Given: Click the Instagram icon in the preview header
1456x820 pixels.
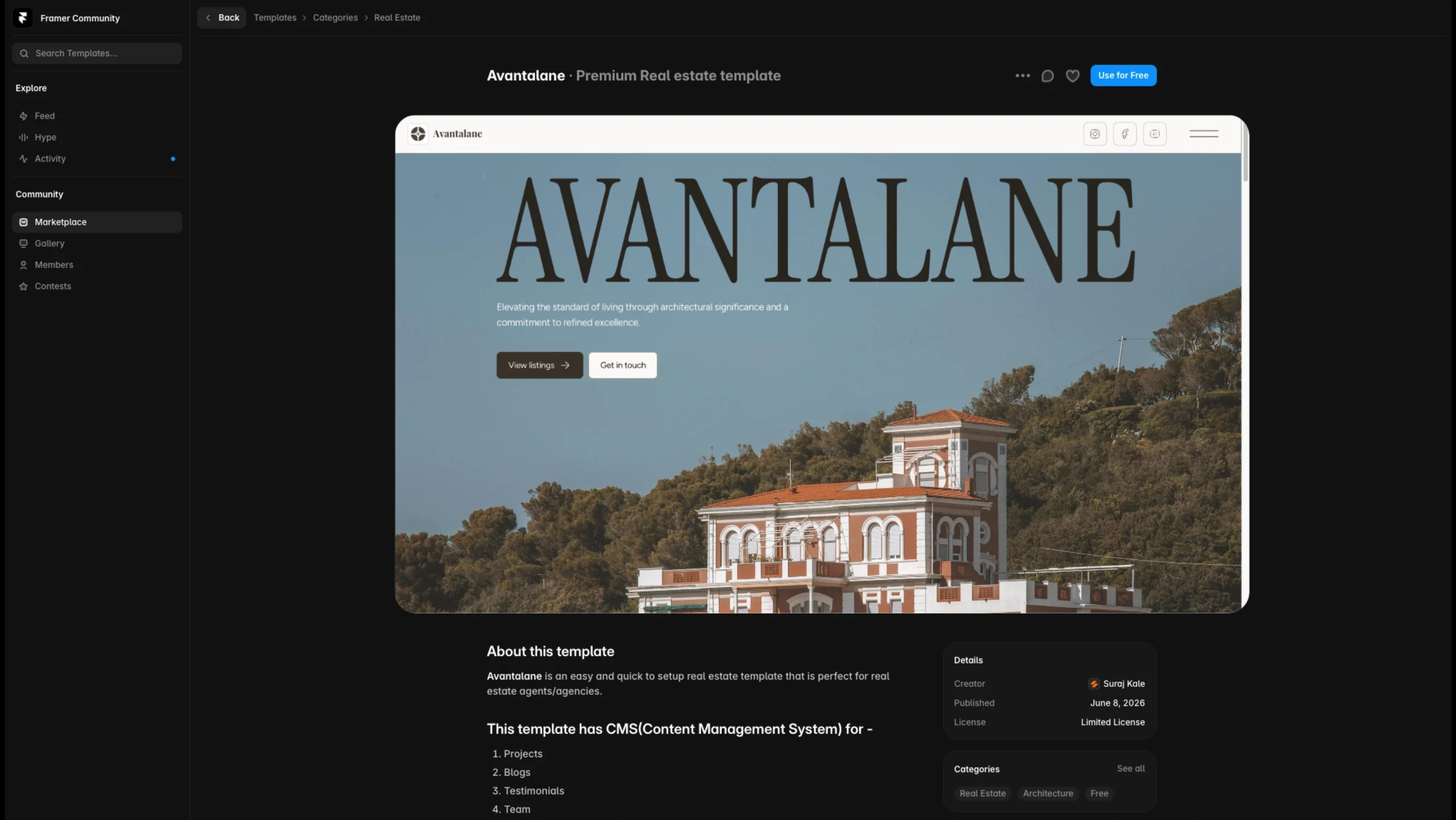Looking at the screenshot, I should coord(1094,134).
